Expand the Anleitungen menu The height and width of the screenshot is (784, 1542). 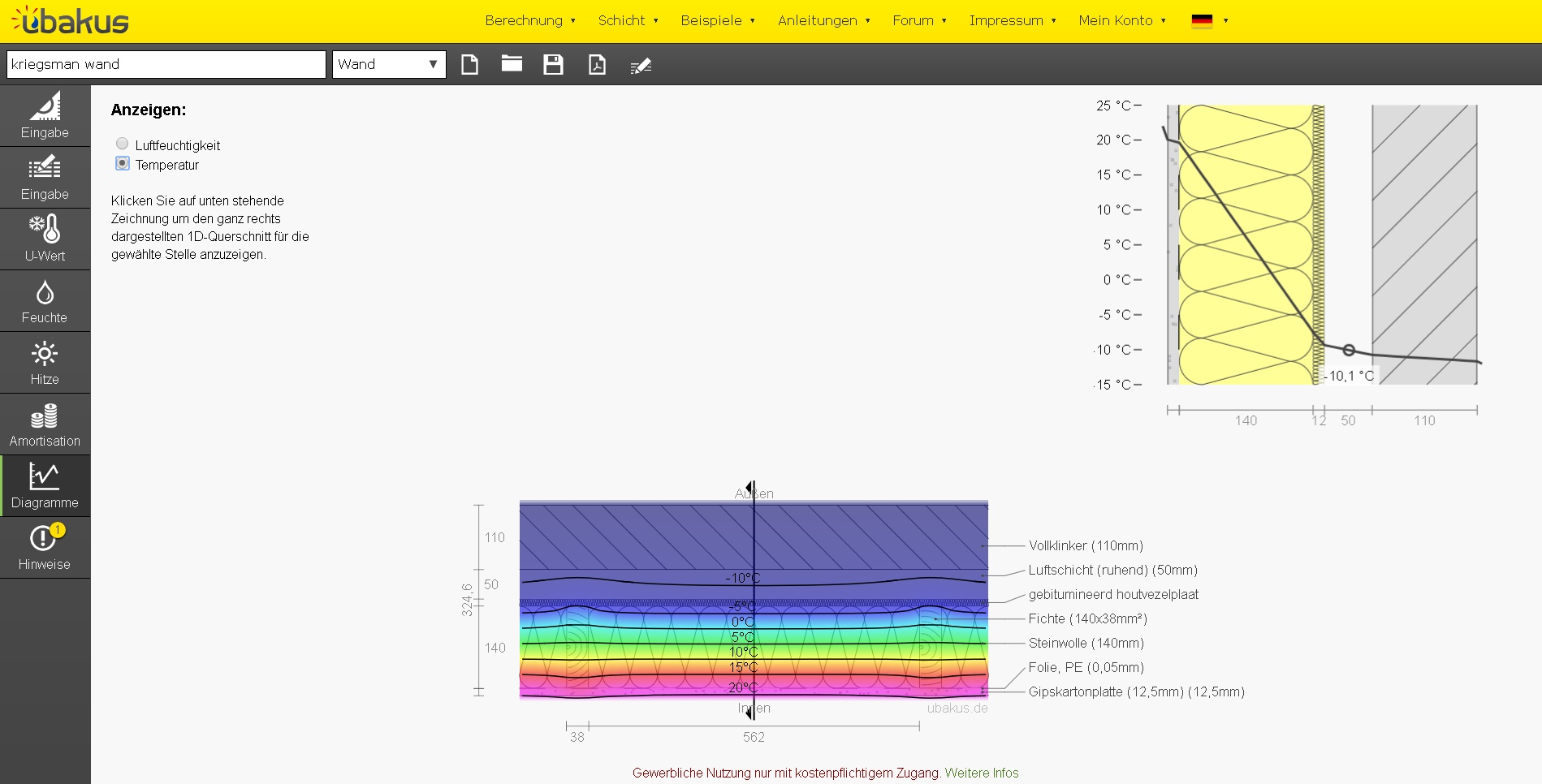[823, 20]
